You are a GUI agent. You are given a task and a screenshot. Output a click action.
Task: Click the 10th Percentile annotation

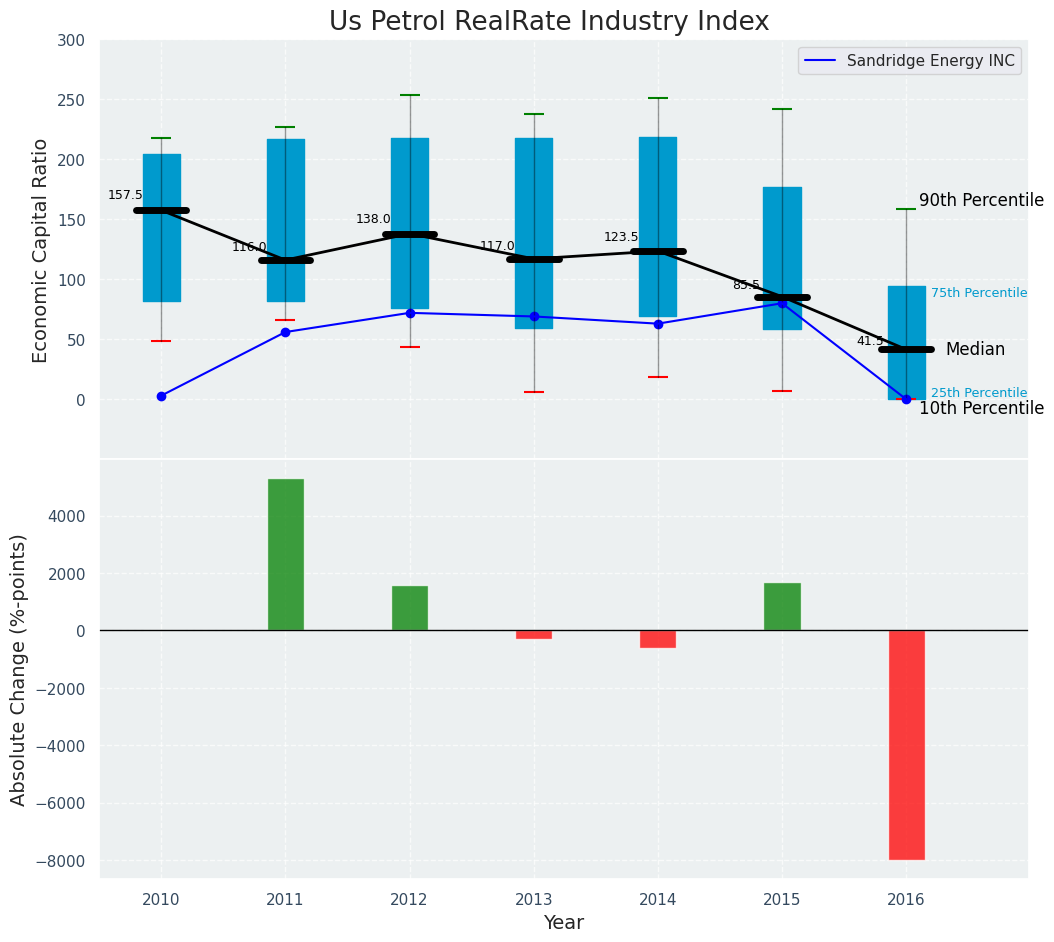[981, 409]
